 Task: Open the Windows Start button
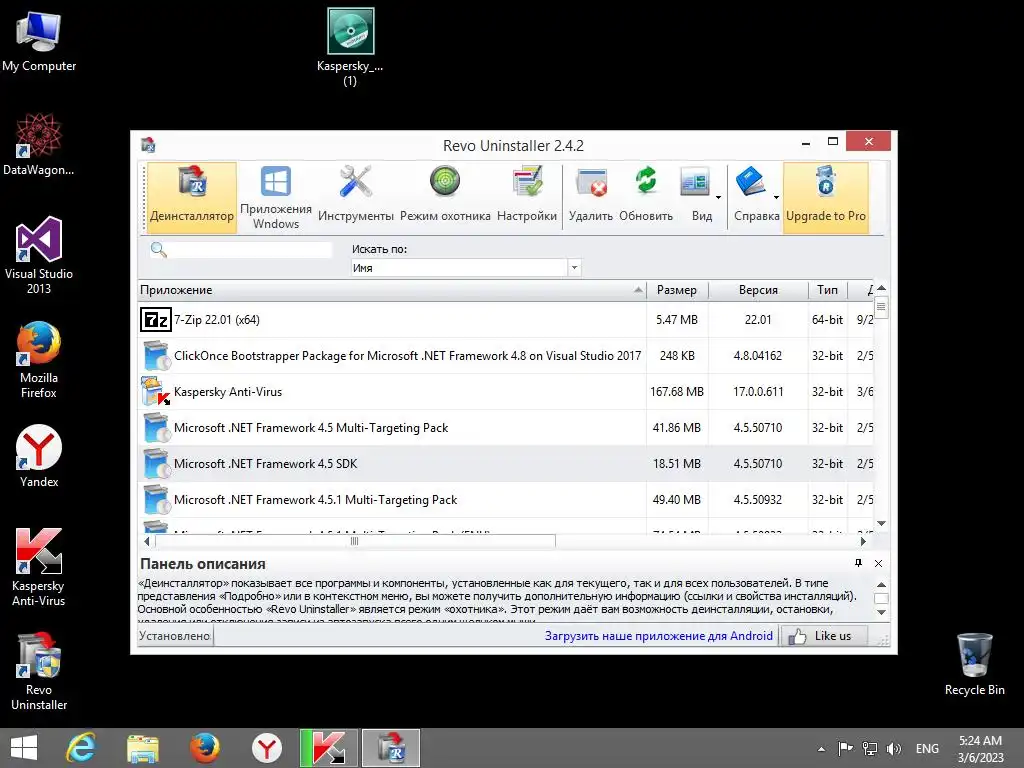tap(24, 748)
